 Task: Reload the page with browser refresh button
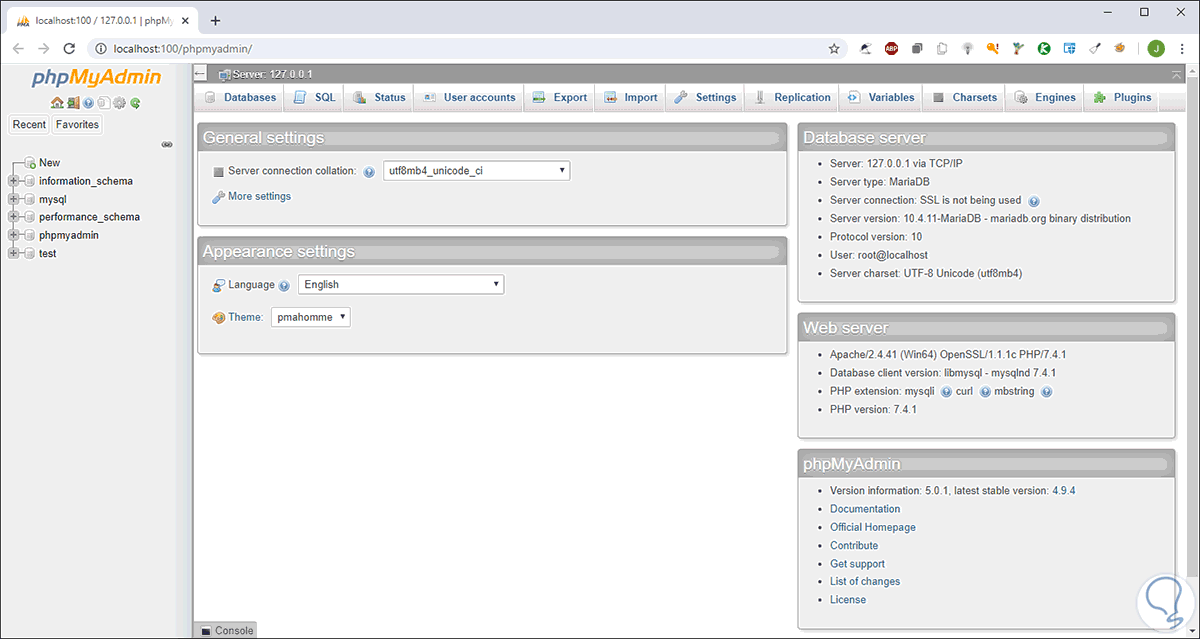69,48
